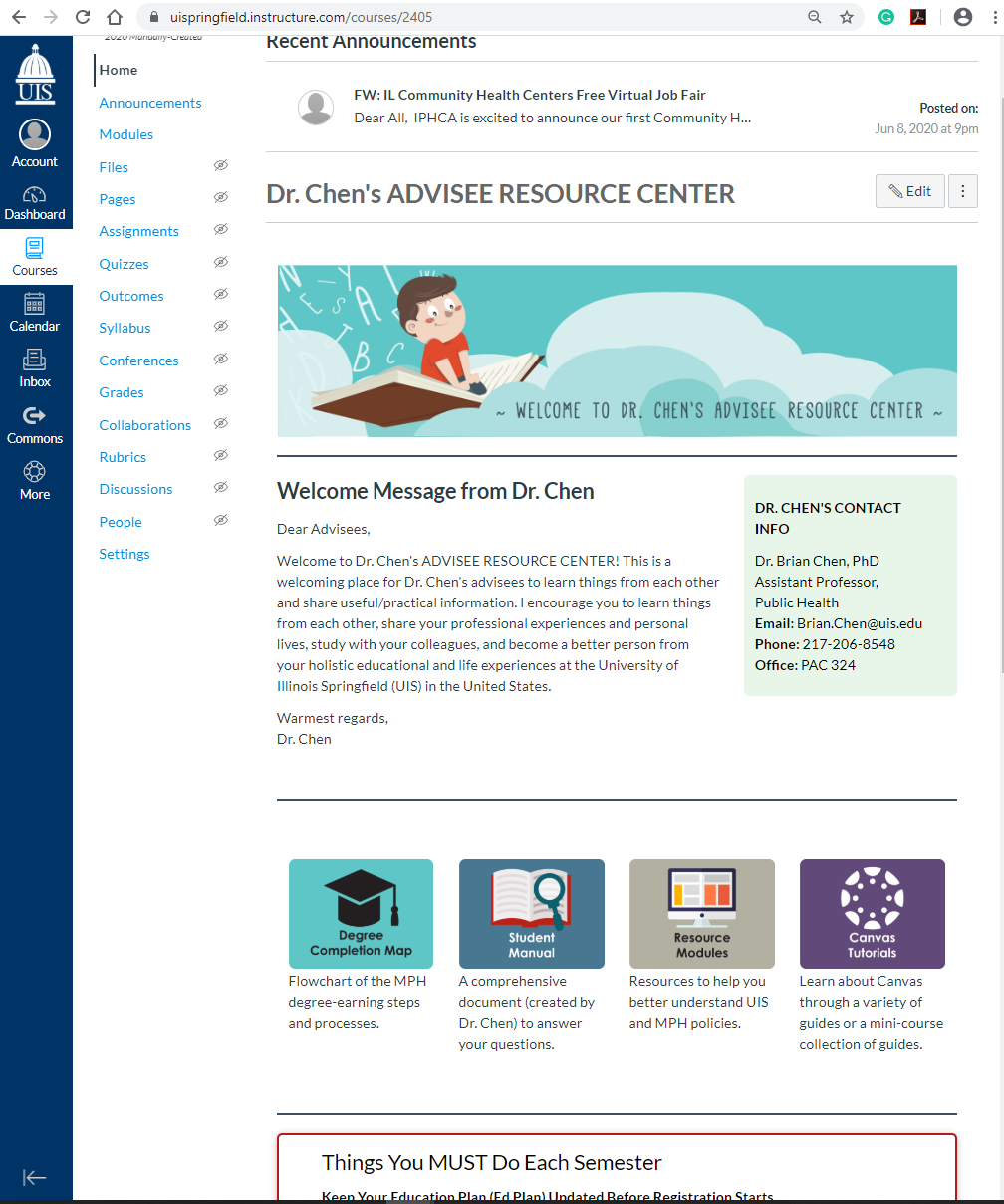Image resolution: width=1004 pixels, height=1204 pixels.
Task: Click the zoom magnifier in address bar
Action: [815, 17]
